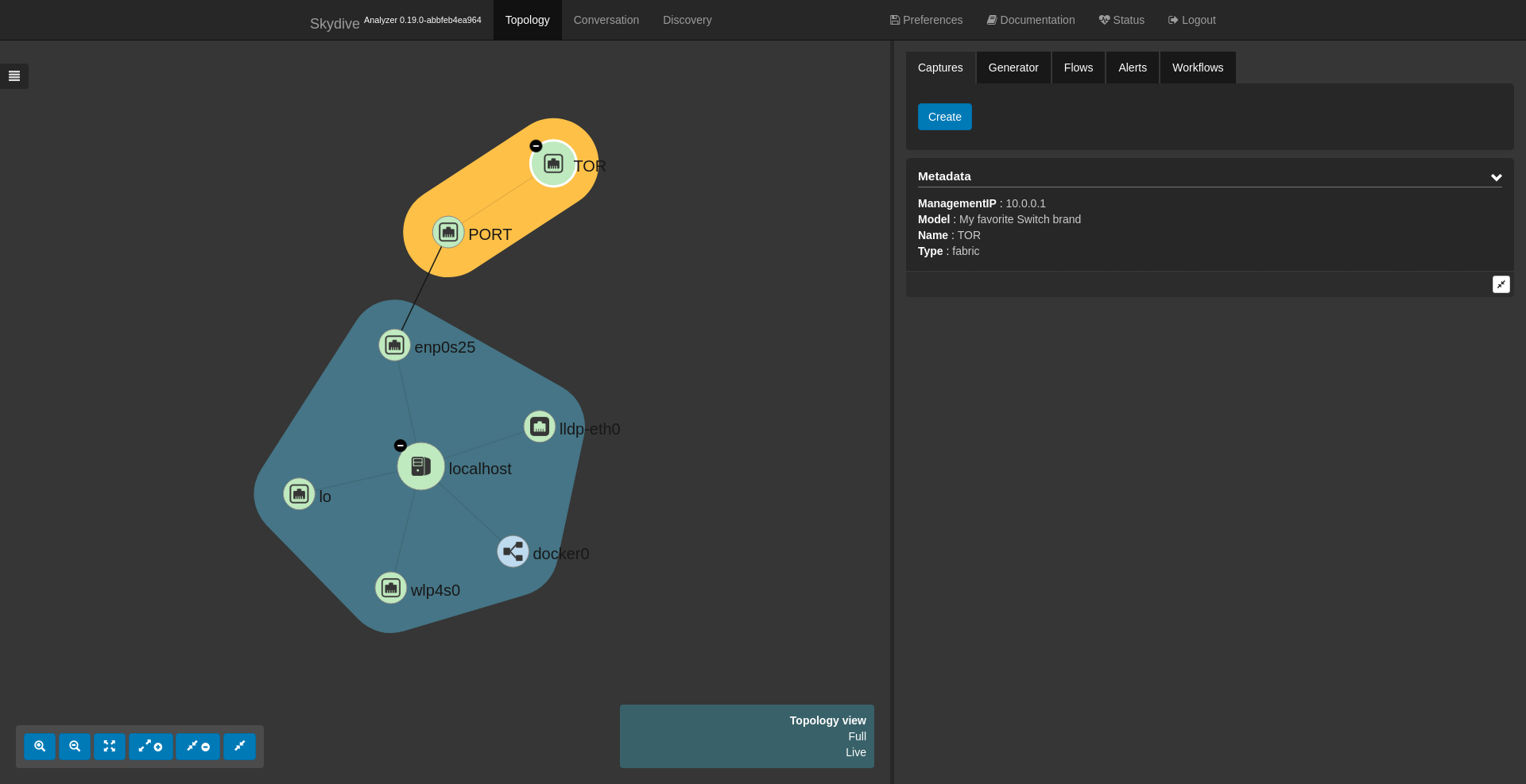Click the zoom in magnifier button

(x=40, y=747)
